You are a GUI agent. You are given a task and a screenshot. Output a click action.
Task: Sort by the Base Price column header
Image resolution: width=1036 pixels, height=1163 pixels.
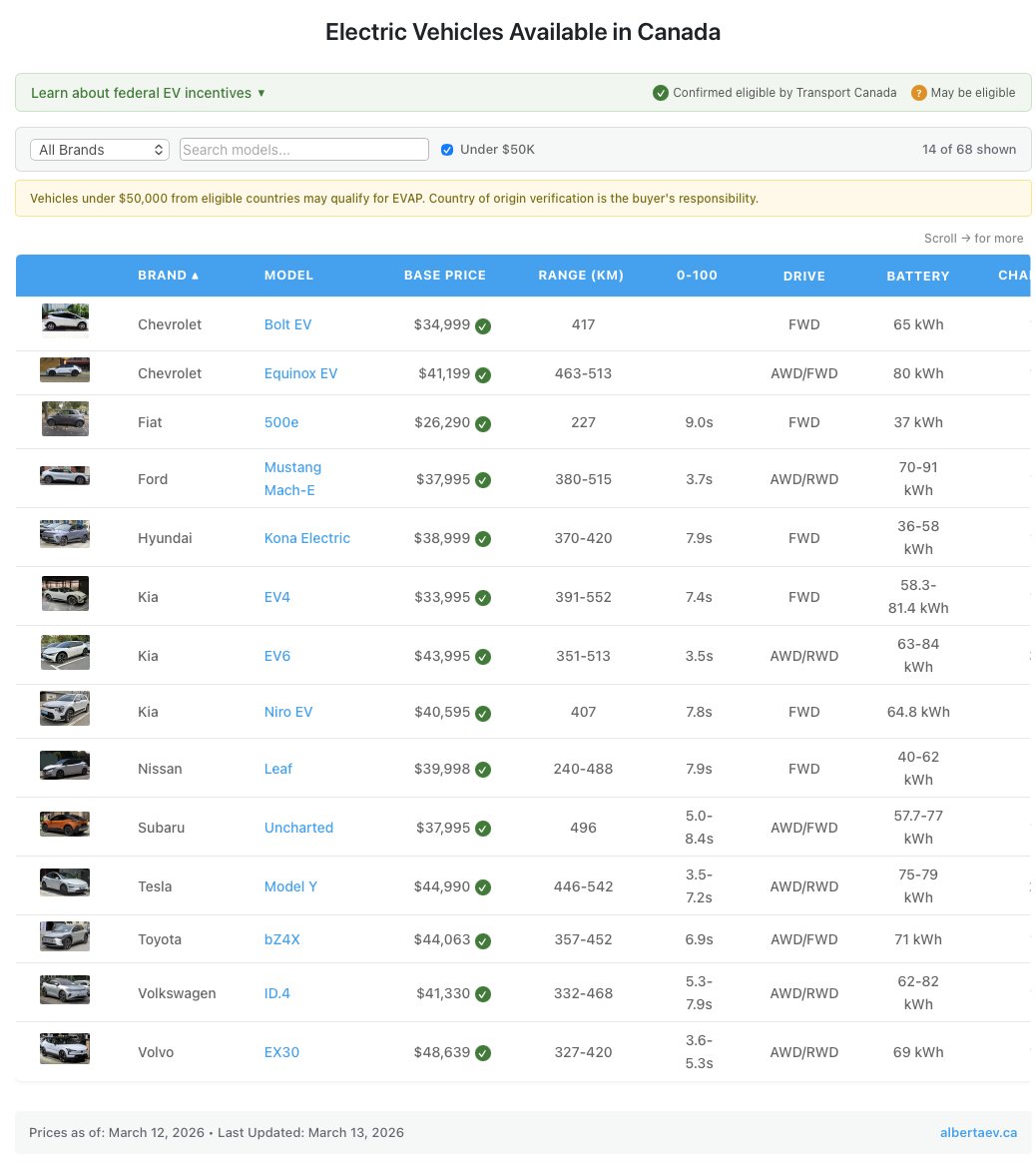click(444, 276)
